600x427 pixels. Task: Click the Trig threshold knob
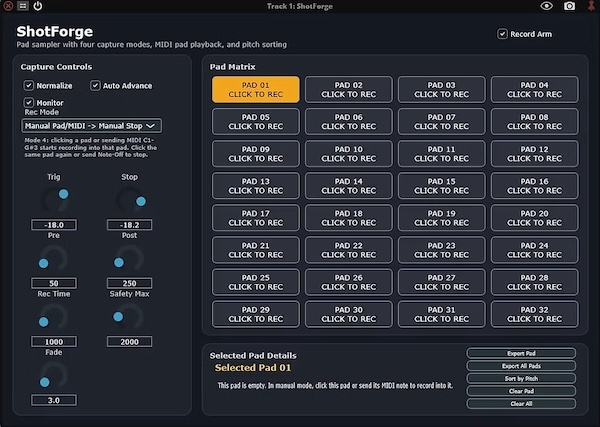[54, 199]
